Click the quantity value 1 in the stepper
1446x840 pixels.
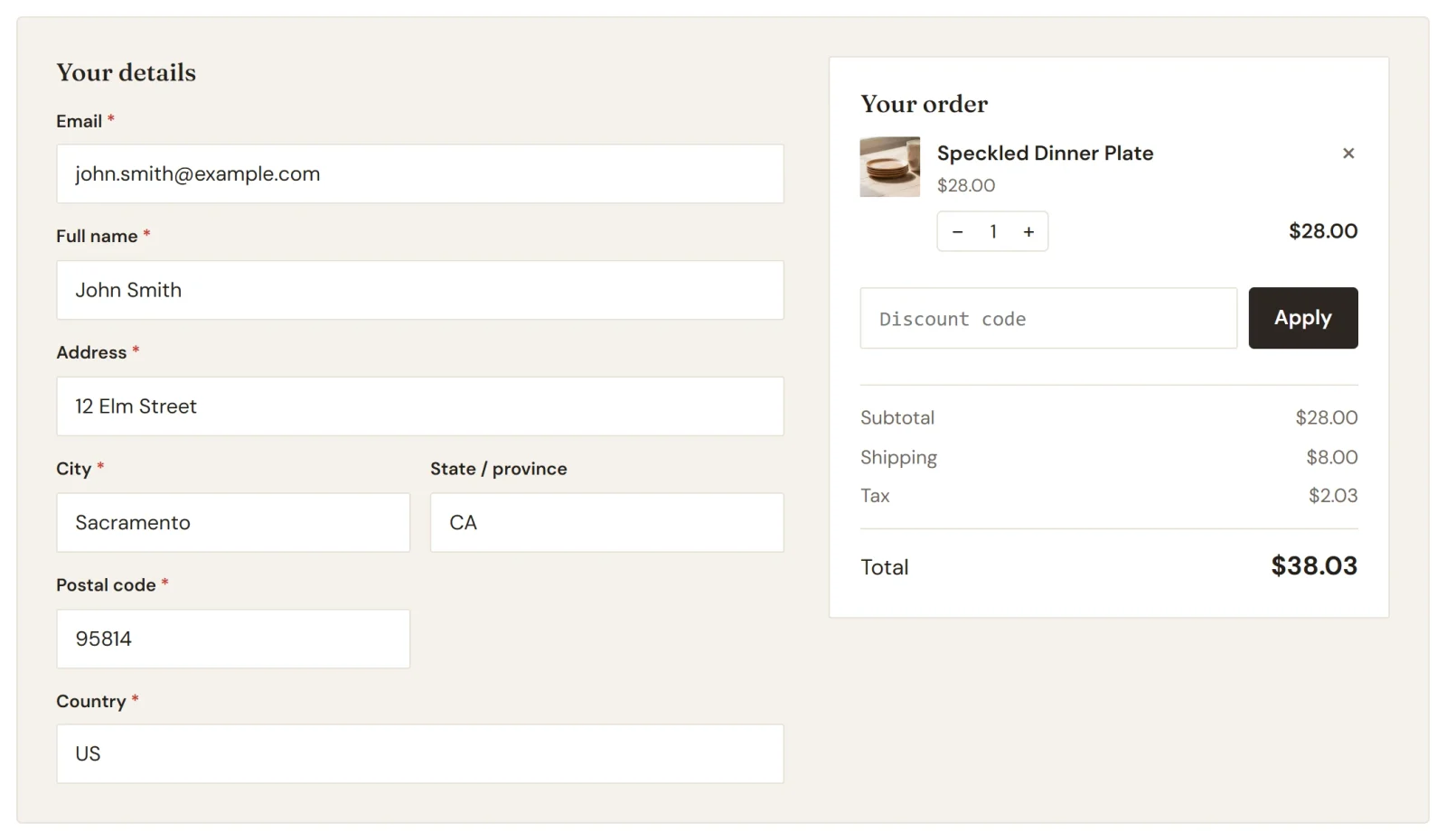tap(993, 232)
